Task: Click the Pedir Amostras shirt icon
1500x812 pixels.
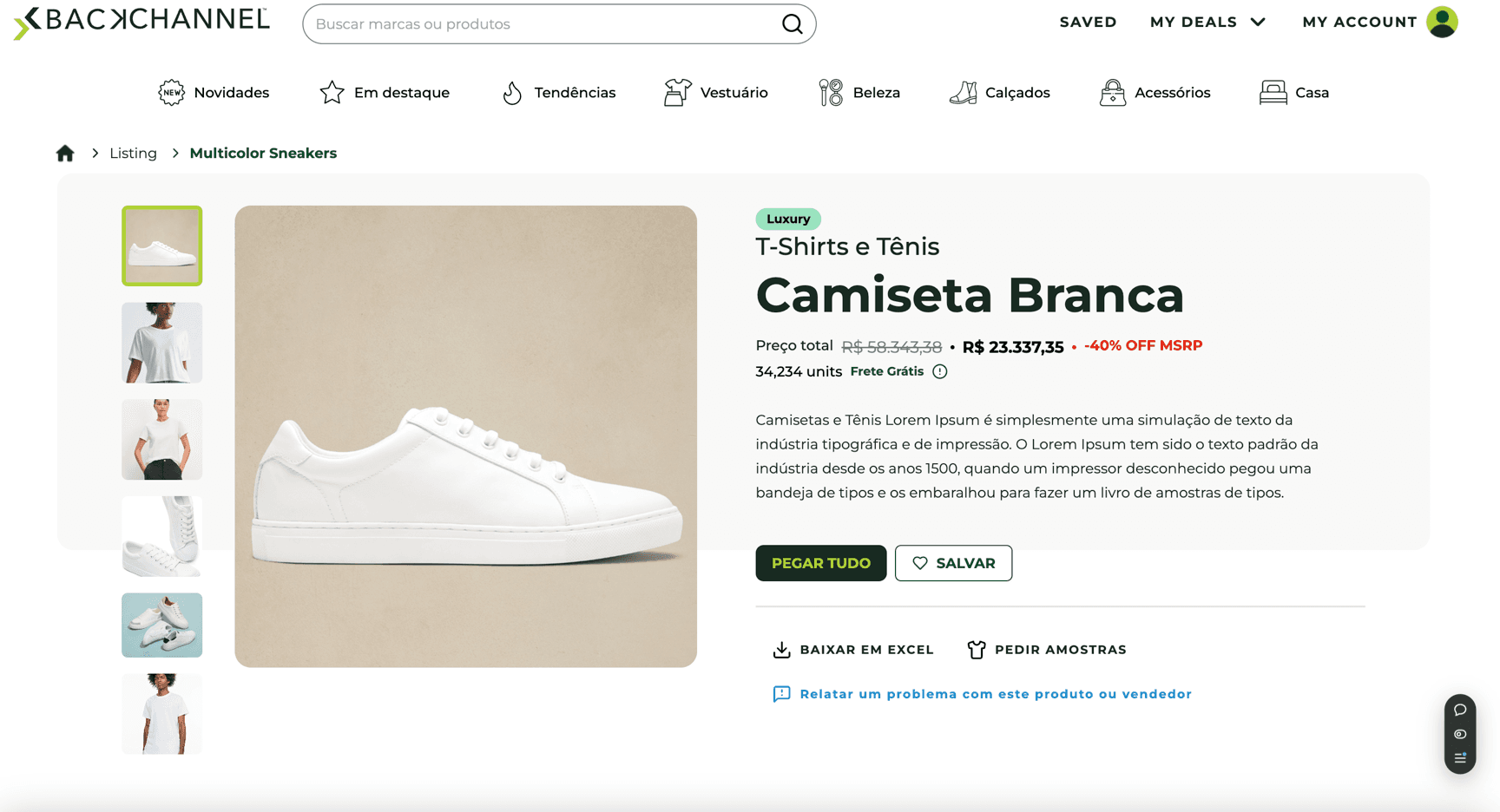Action: click(977, 650)
